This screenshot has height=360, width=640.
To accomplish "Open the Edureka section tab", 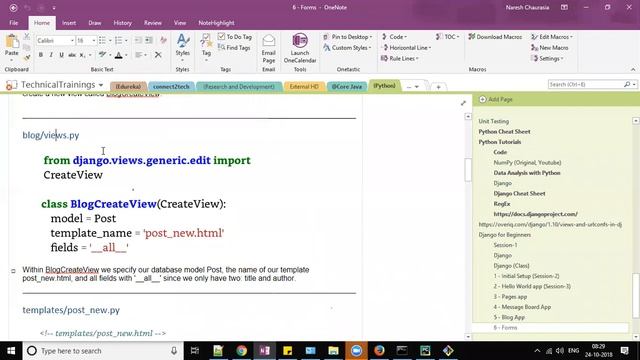I will pos(128,87).
